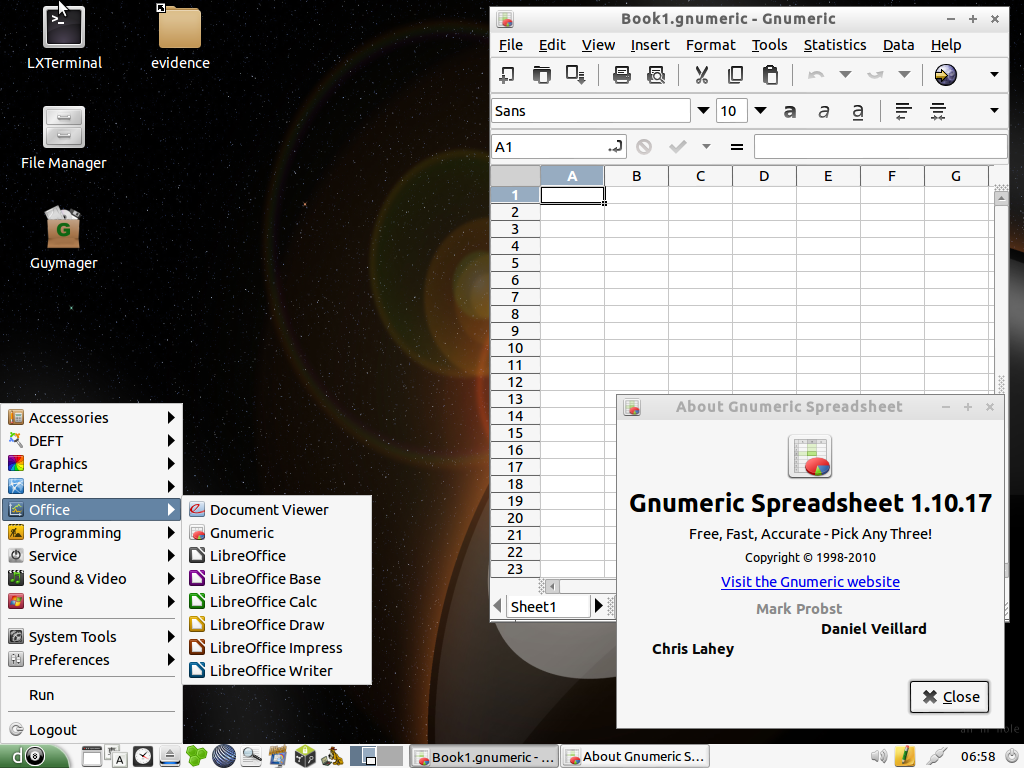Launch LibreOffice Calc from Office menu

pos(277,601)
